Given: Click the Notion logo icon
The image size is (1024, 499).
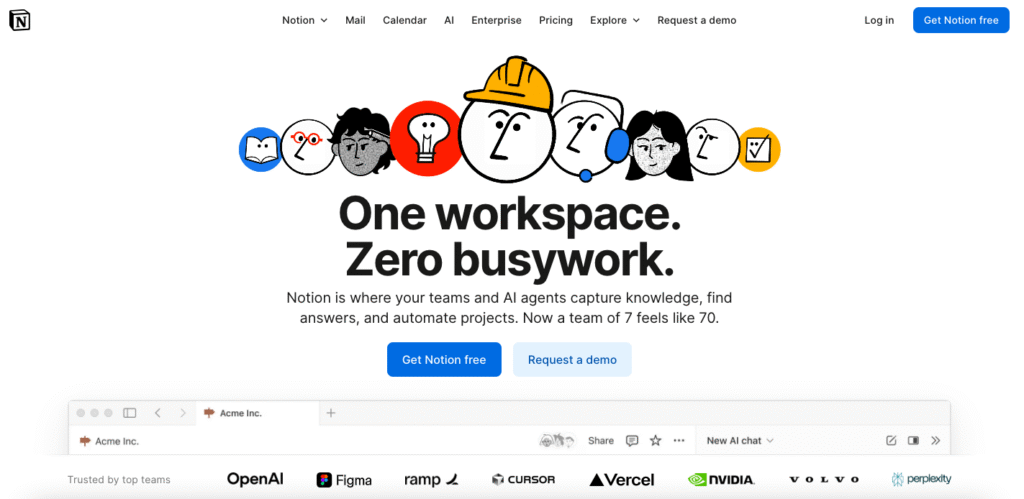Looking at the screenshot, I should (20, 20).
